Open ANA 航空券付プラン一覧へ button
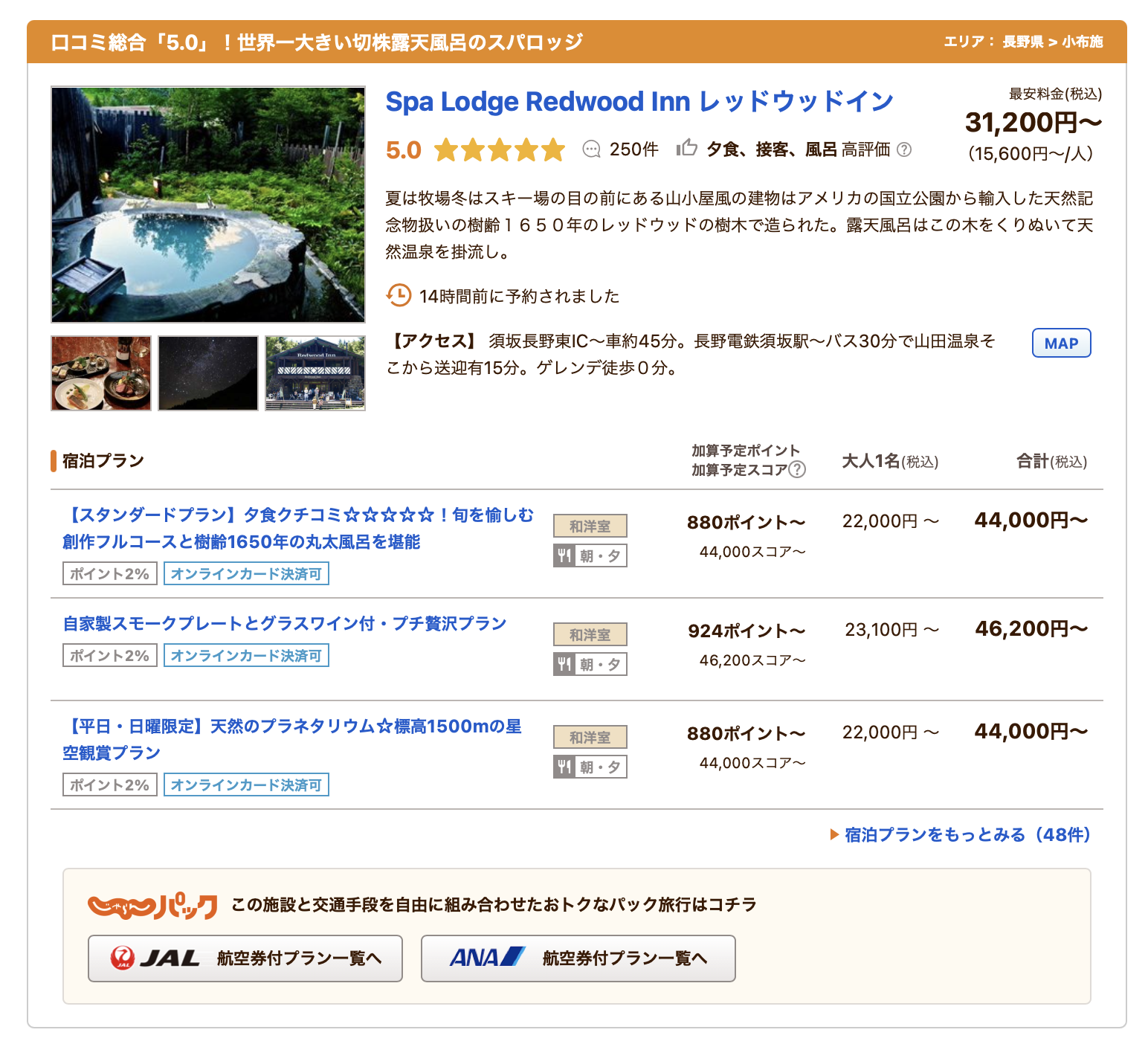Viewport: 1148px width, 1047px height. pos(578,958)
